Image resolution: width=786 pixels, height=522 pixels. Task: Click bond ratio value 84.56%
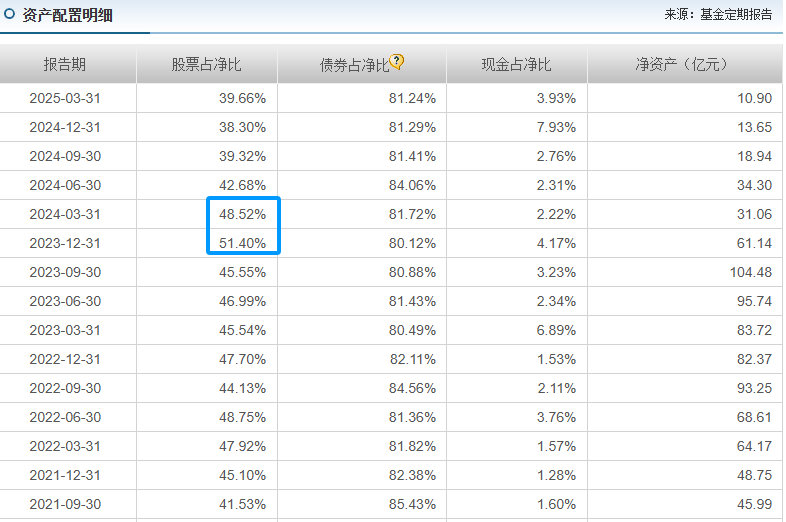[412, 389]
